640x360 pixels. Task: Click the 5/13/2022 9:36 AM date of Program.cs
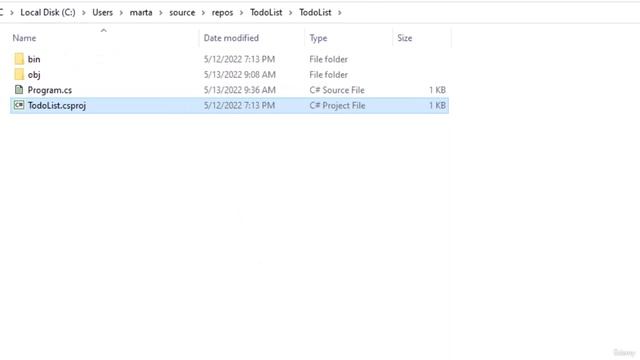240,90
